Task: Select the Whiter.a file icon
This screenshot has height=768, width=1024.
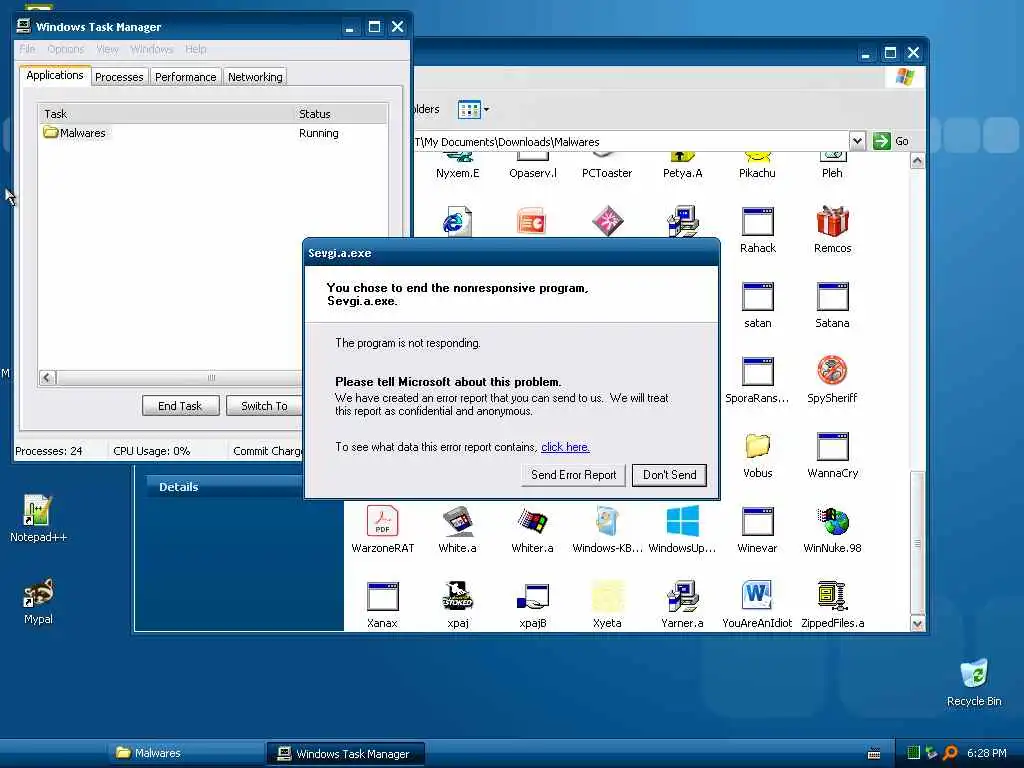Action: pos(532,521)
